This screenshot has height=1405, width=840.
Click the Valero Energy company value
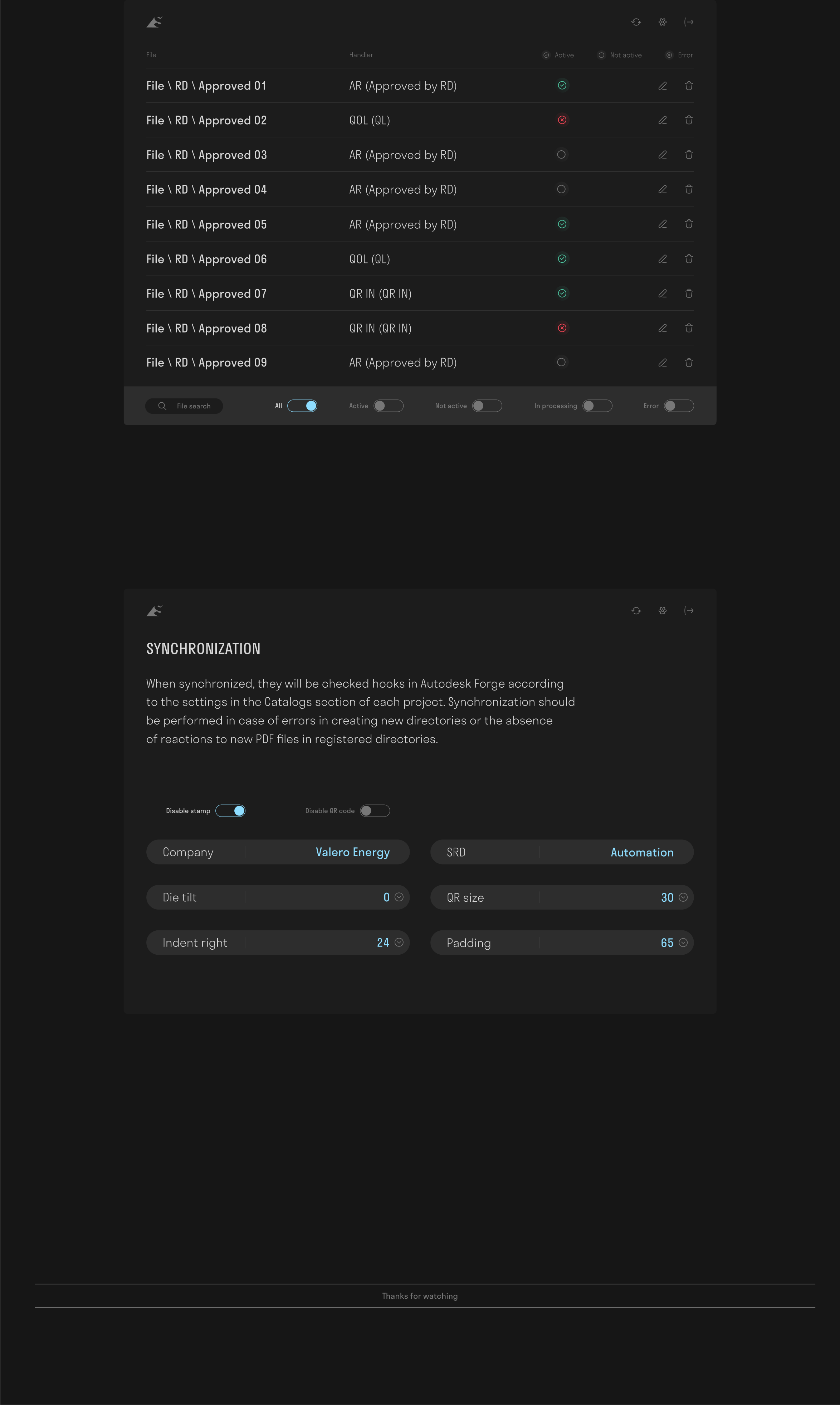(352, 852)
